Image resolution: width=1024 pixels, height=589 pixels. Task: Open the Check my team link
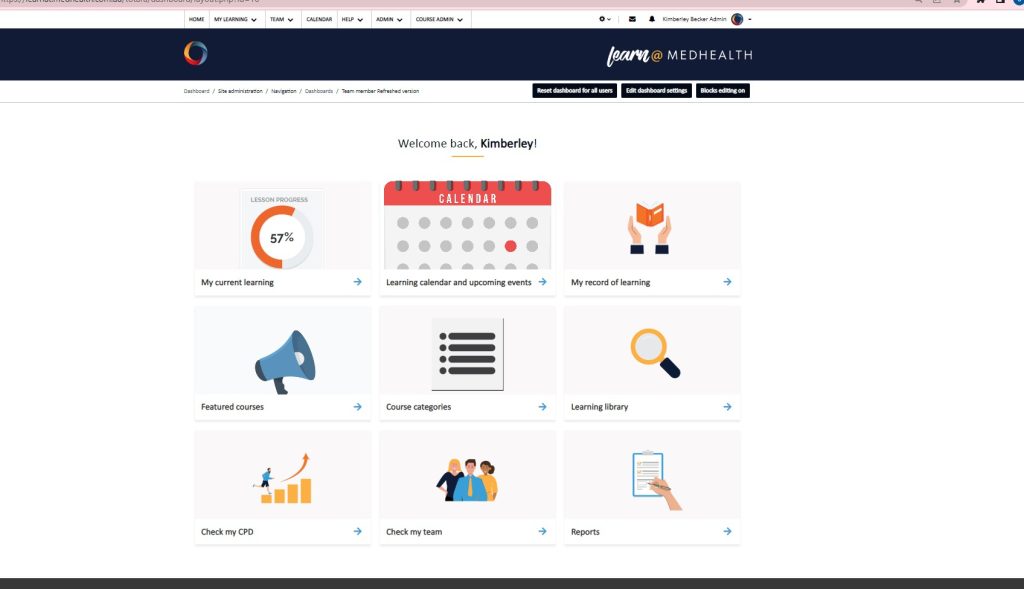[x=414, y=532]
